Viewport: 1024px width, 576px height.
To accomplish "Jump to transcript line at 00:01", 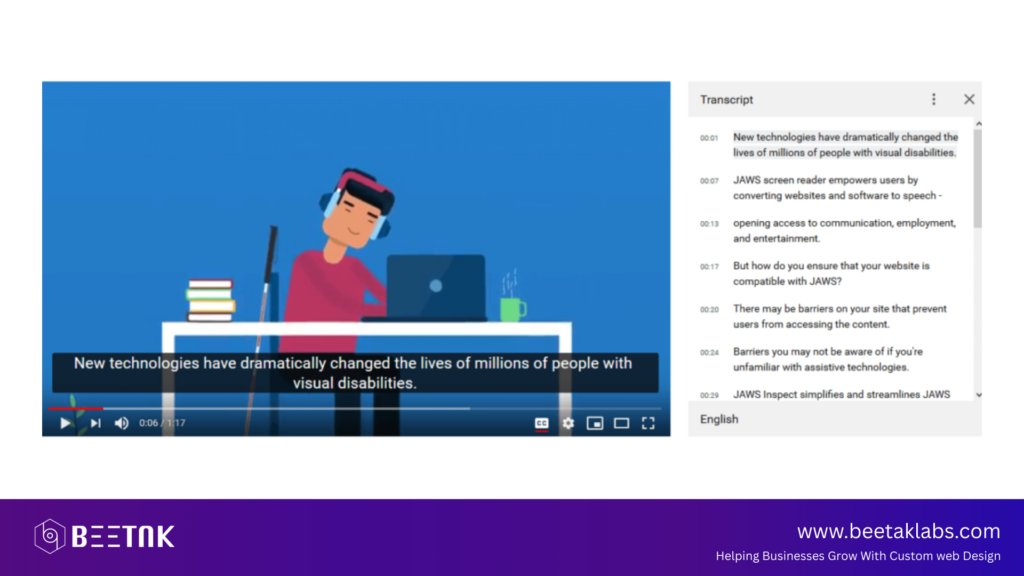I will click(x=829, y=145).
